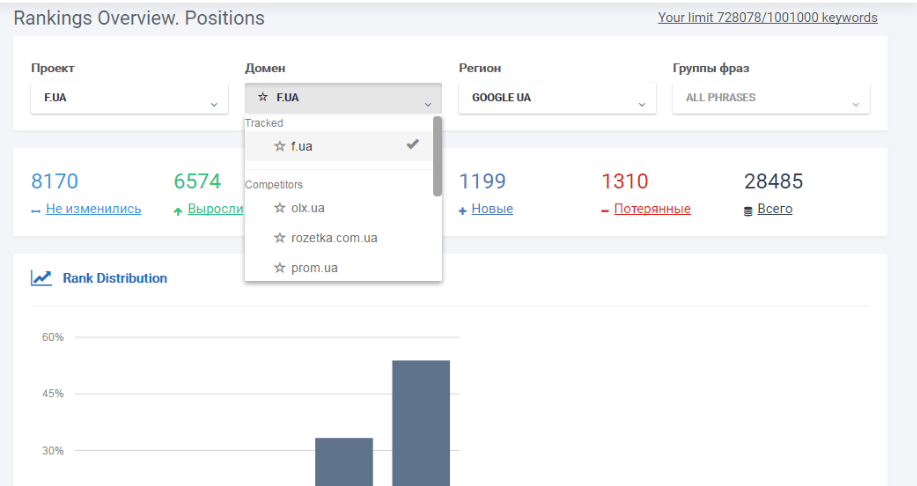The width and height of the screenshot is (917, 486).
Task: Click chevron arrow in Проект dropdown
Action: 214,104
